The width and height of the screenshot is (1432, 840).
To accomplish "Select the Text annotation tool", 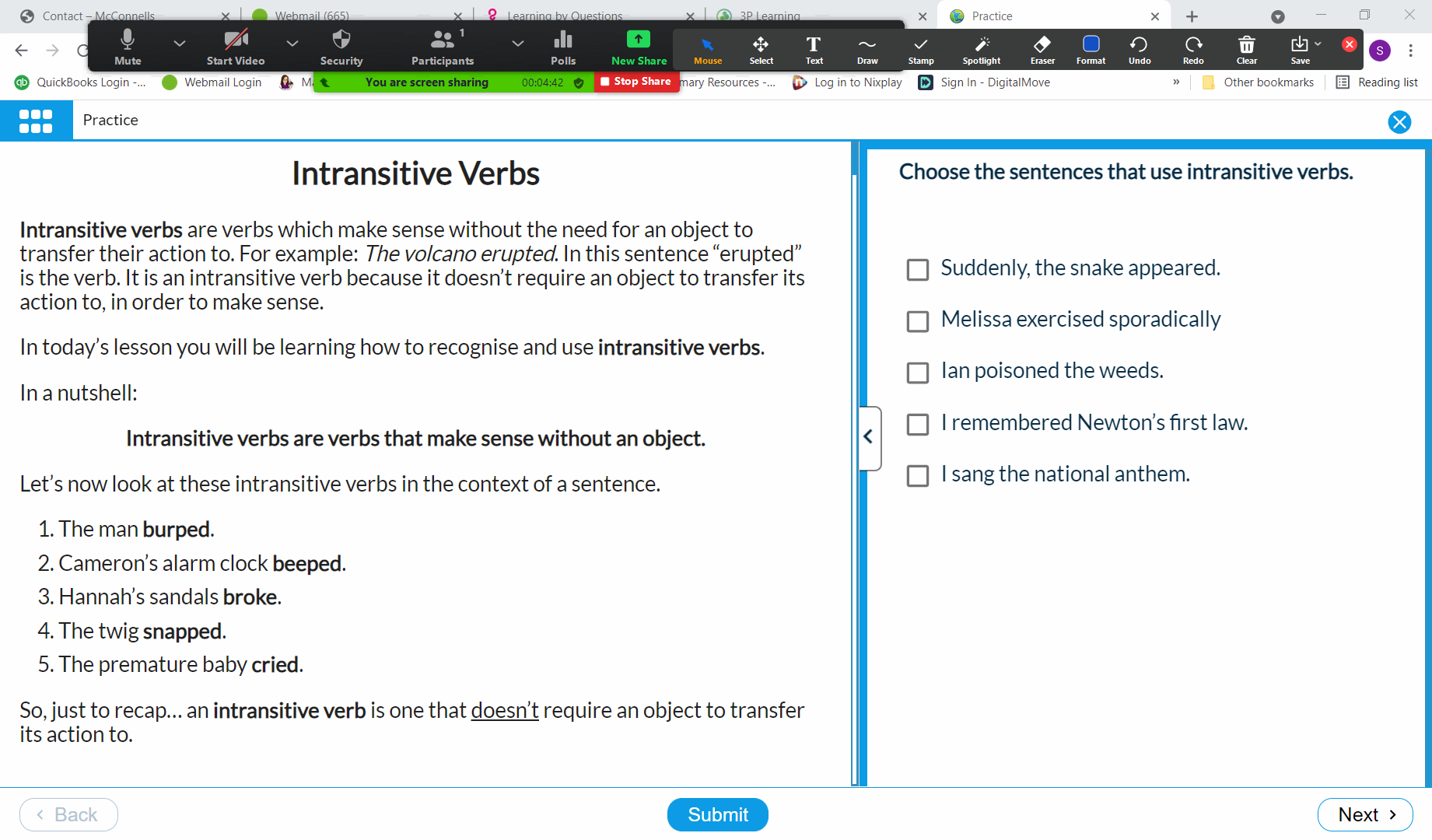I will (814, 49).
